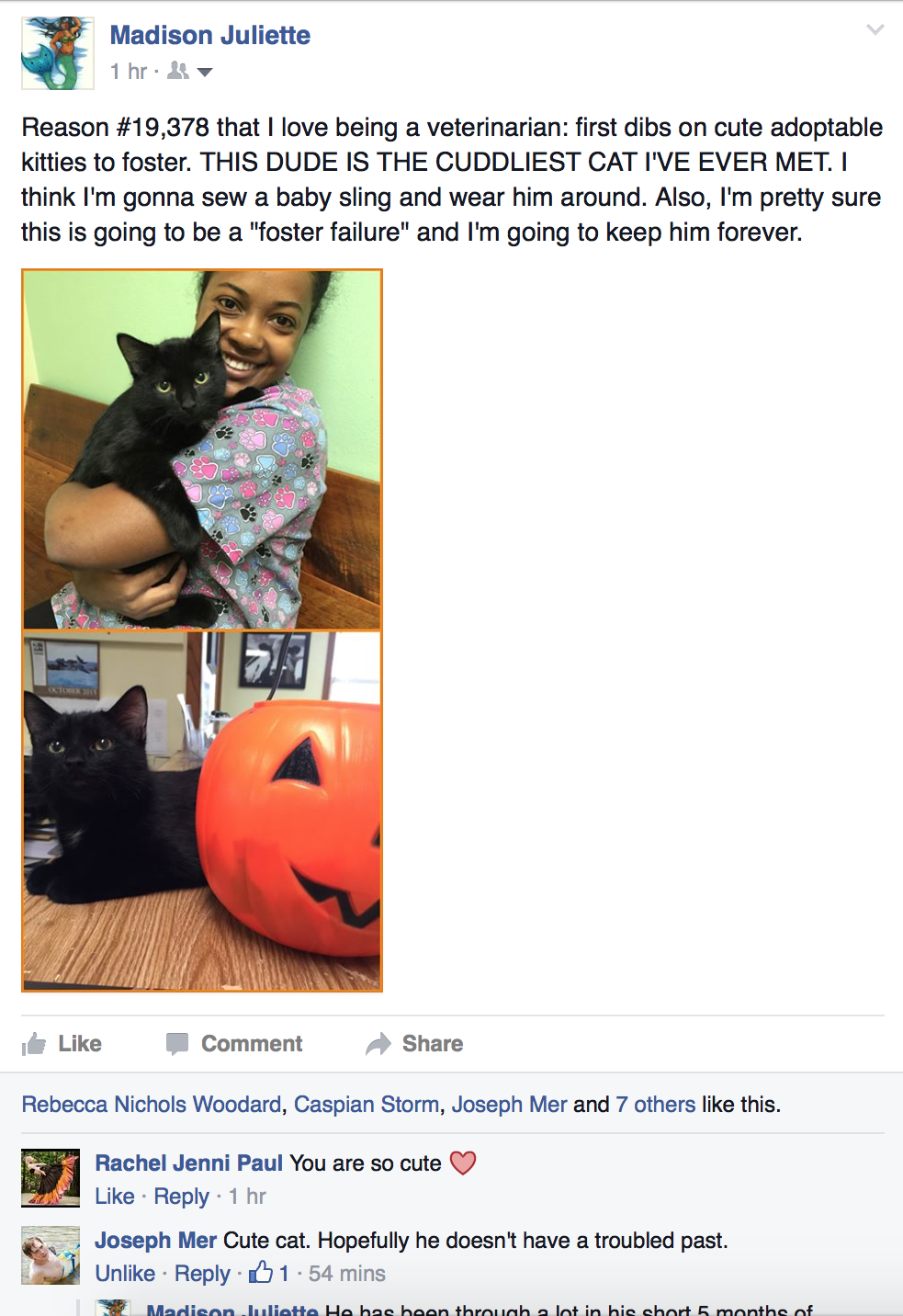Reply to Joseph Mer's comment

202,1274
